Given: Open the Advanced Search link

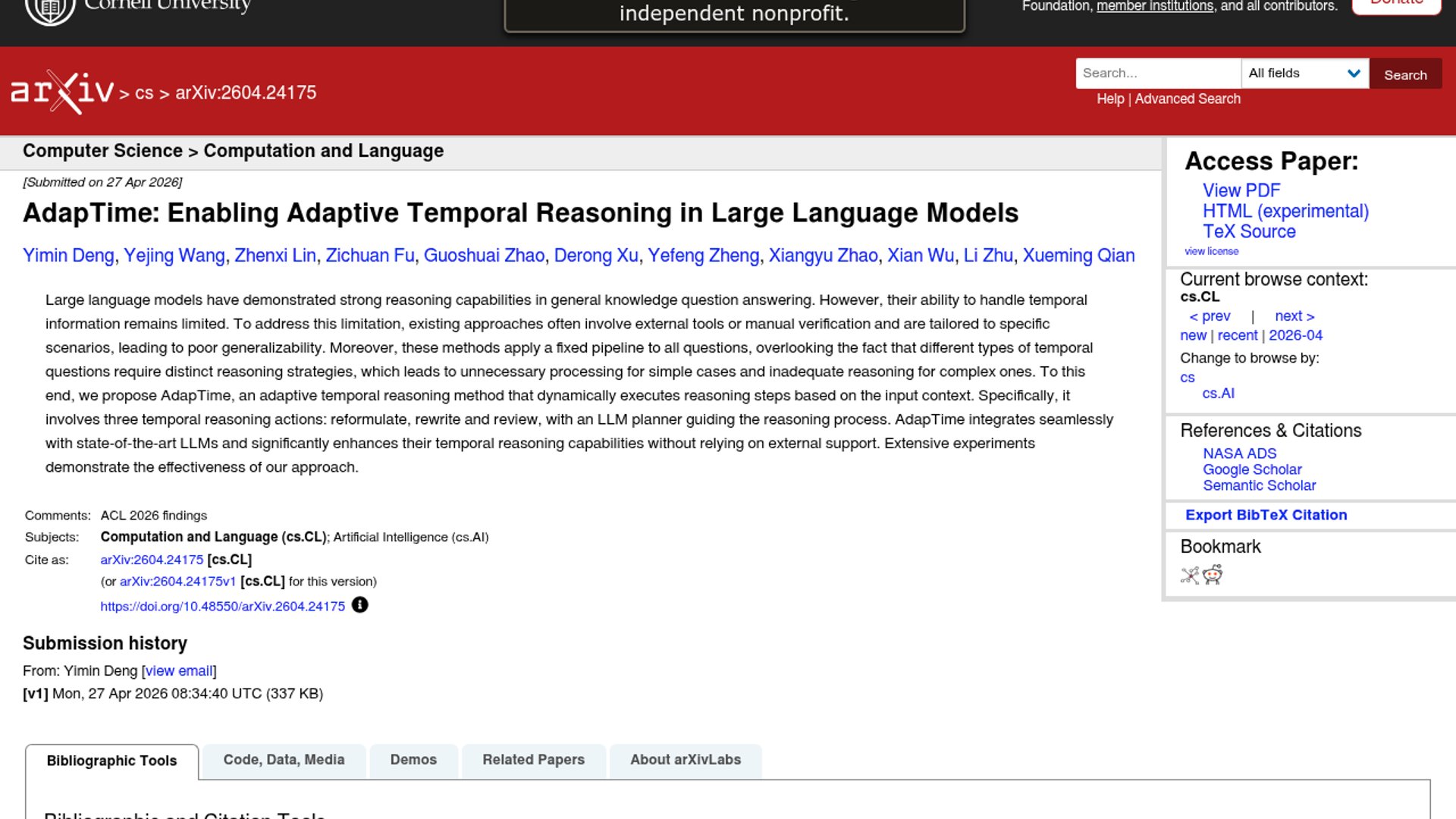Looking at the screenshot, I should tap(1187, 99).
